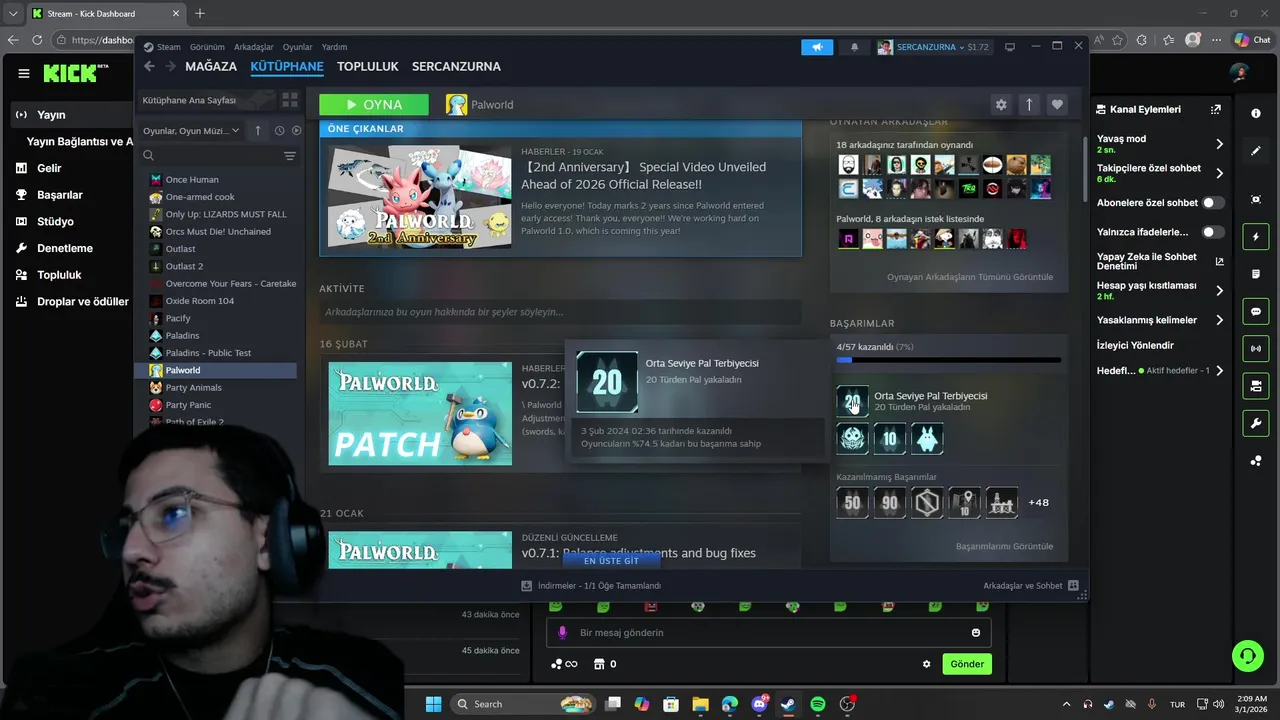This screenshot has width=1280, height=720.
Task: Open emoji picker in Kick chat box
Action: [976, 632]
